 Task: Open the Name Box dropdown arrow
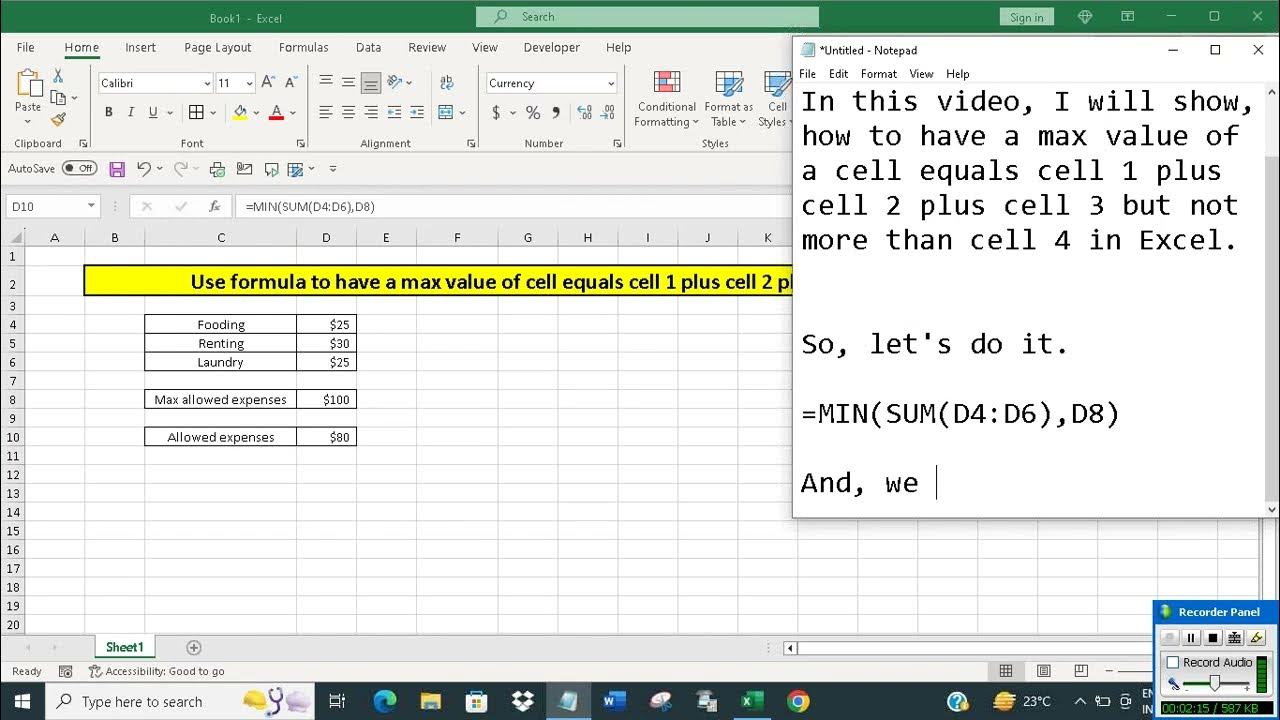91,206
